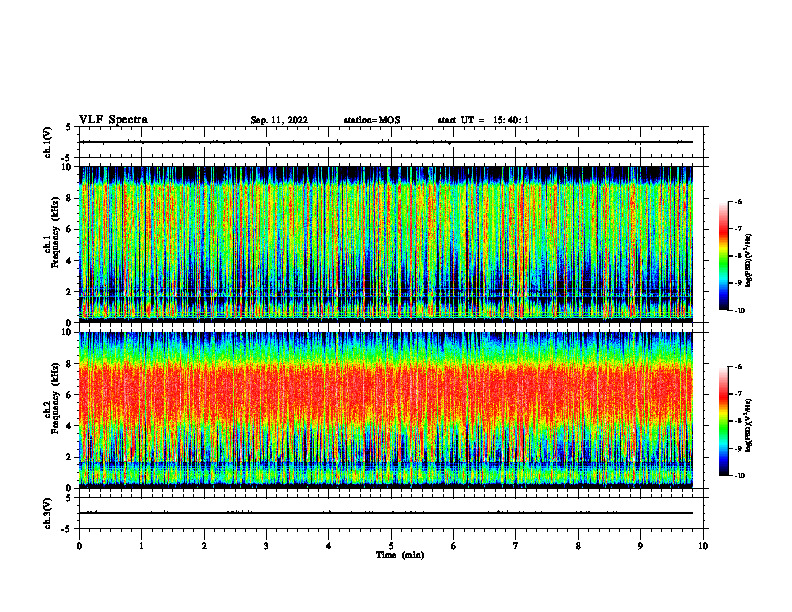Click inside the ch.1 spectrogram panel

tap(386, 244)
